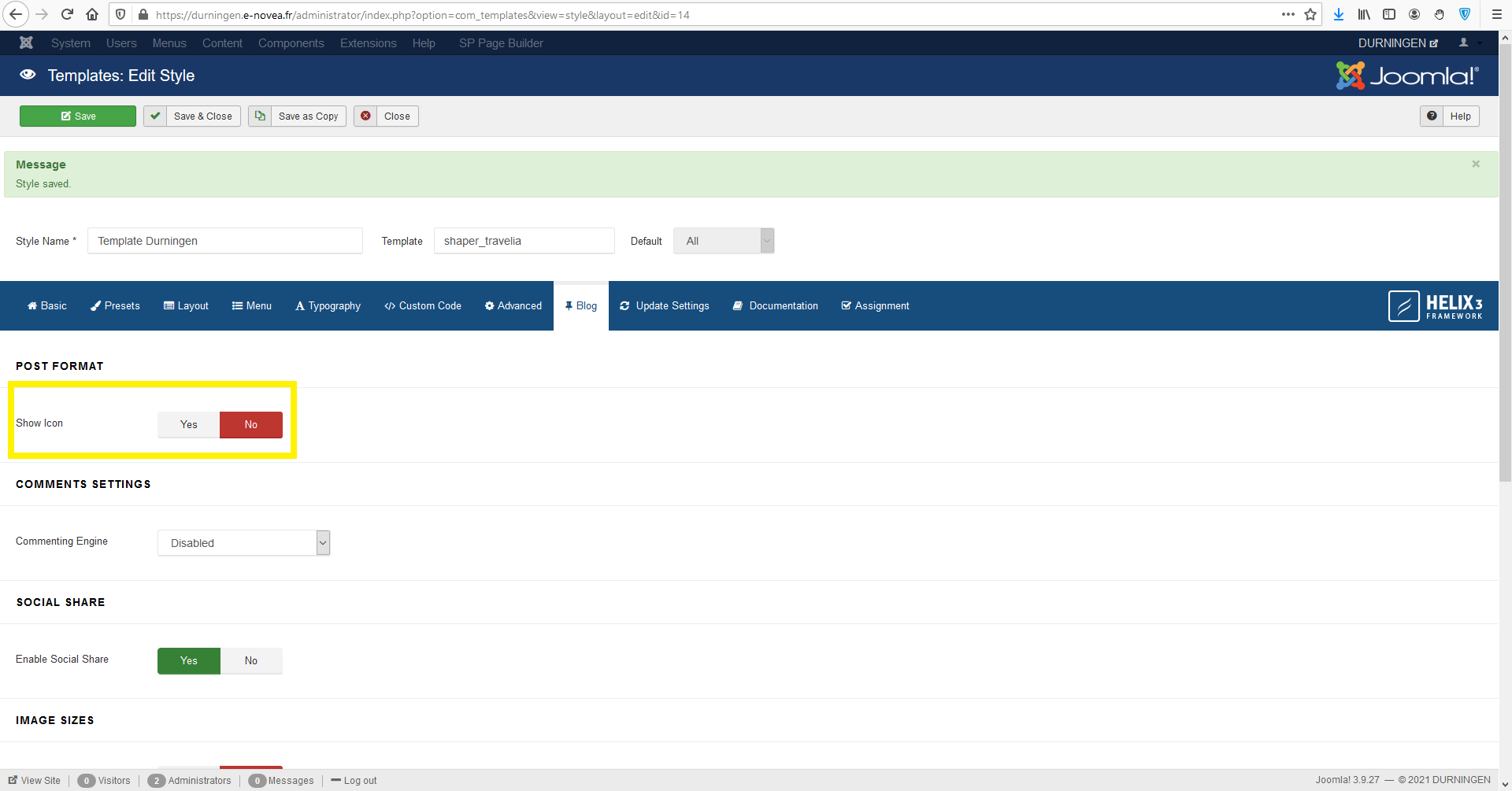Screen dimensions: 1512x791
Task: Click the Template field shaper_travelia
Action: 524,241
